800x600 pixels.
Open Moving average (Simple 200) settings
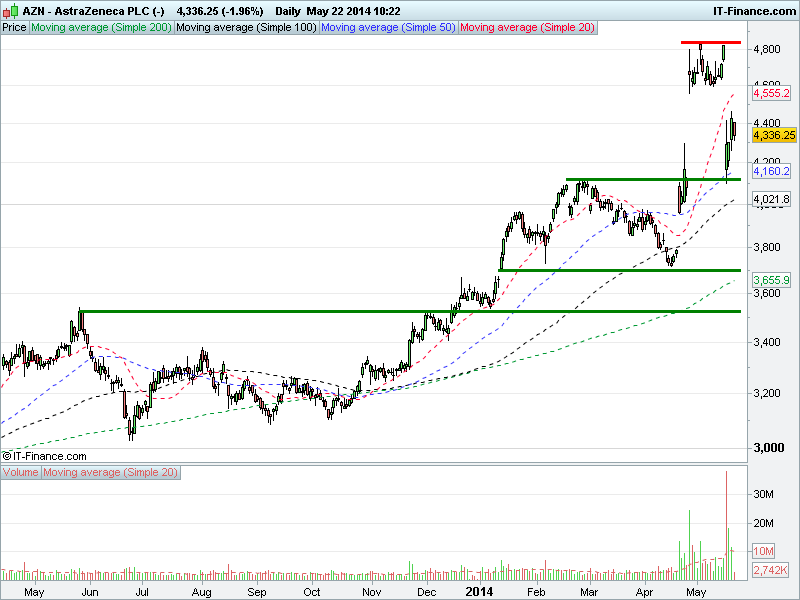click(101, 28)
